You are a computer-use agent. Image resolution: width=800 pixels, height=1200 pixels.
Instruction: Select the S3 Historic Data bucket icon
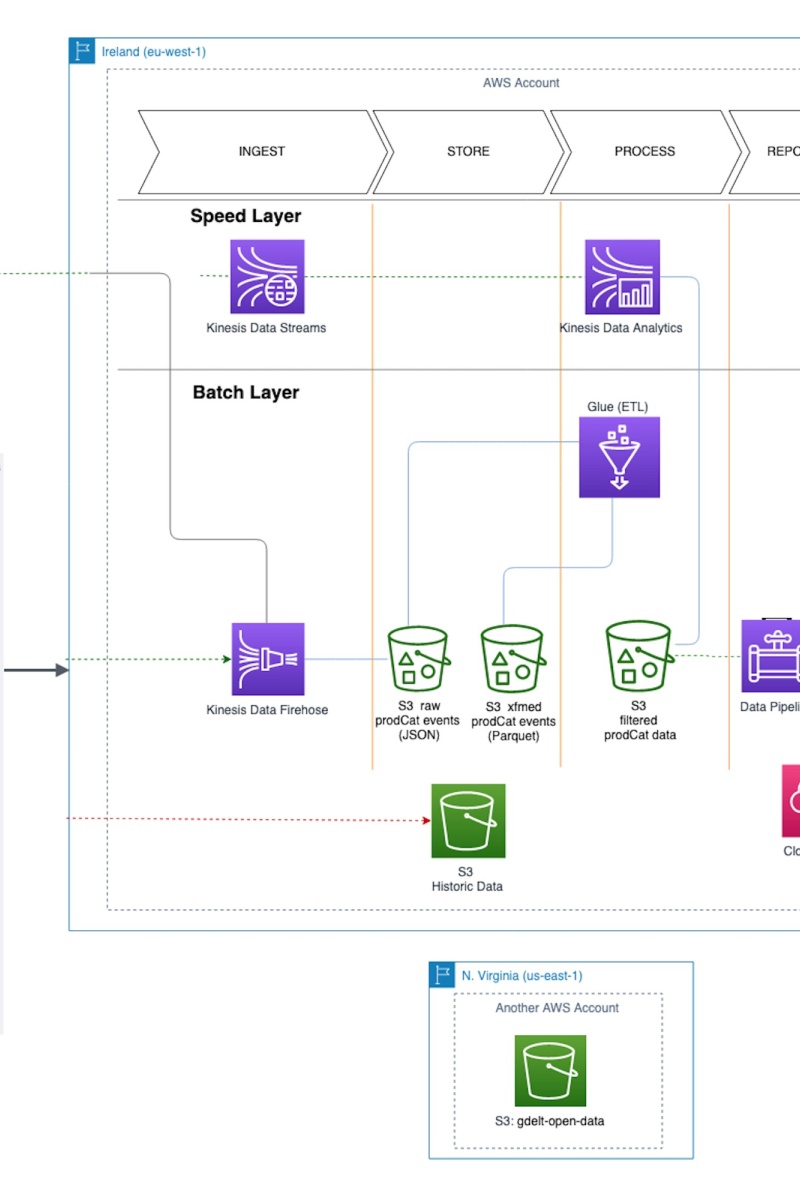click(x=468, y=821)
